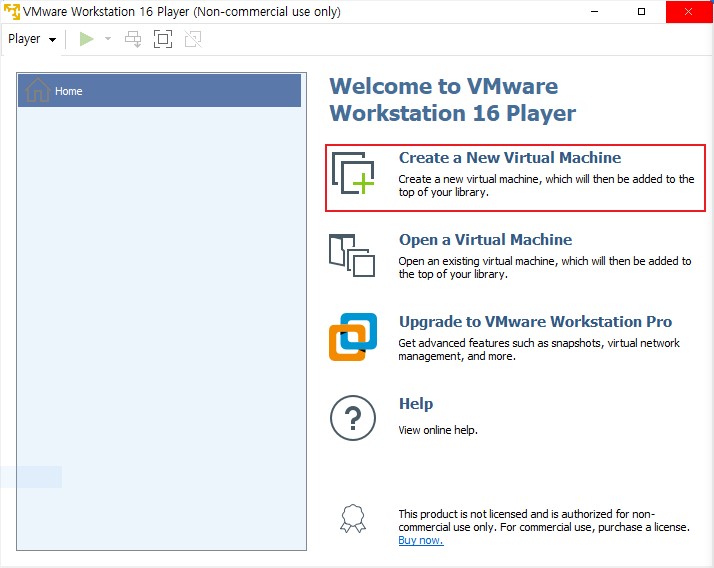The height and width of the screenshot is (568, 714).
Task: Click the question mark help icon
Action: click(x=353, y=418)
